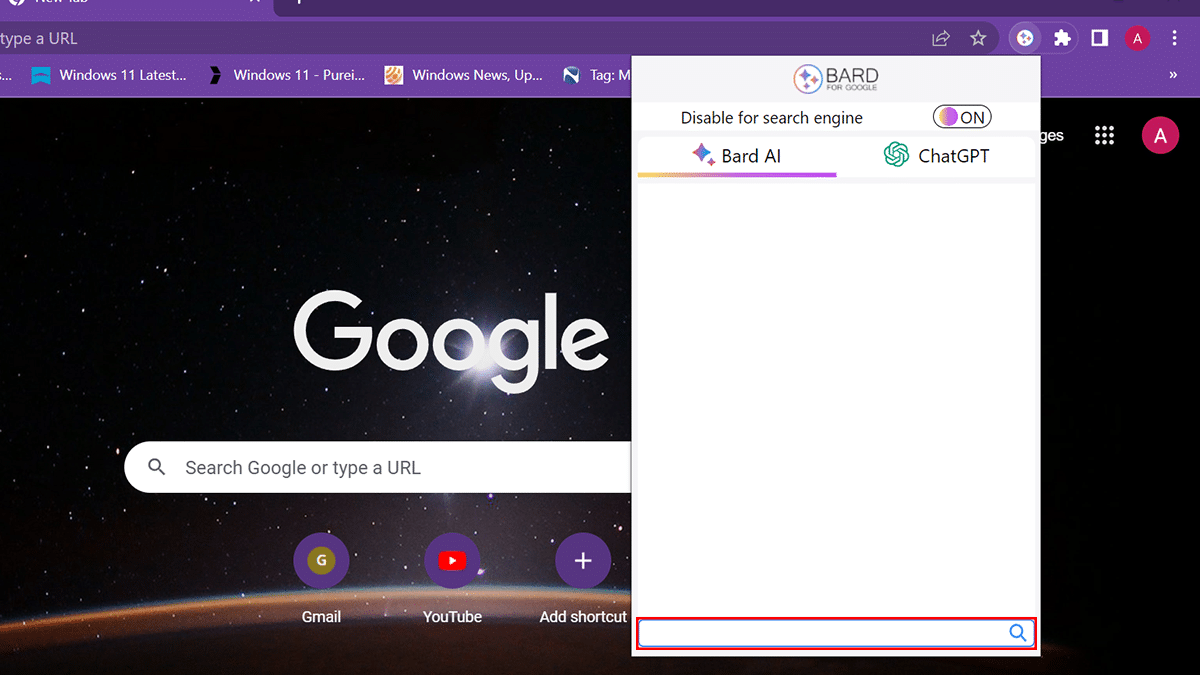Click the Add shortcut button
1200x675 pixels.
[583, 562]
